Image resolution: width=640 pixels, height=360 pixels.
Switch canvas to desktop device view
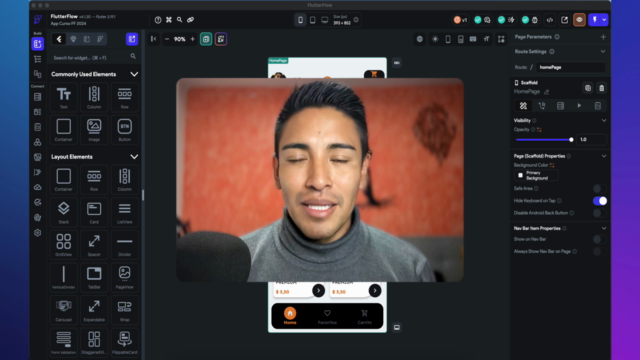pyautogui.click(x=324, y=20)
